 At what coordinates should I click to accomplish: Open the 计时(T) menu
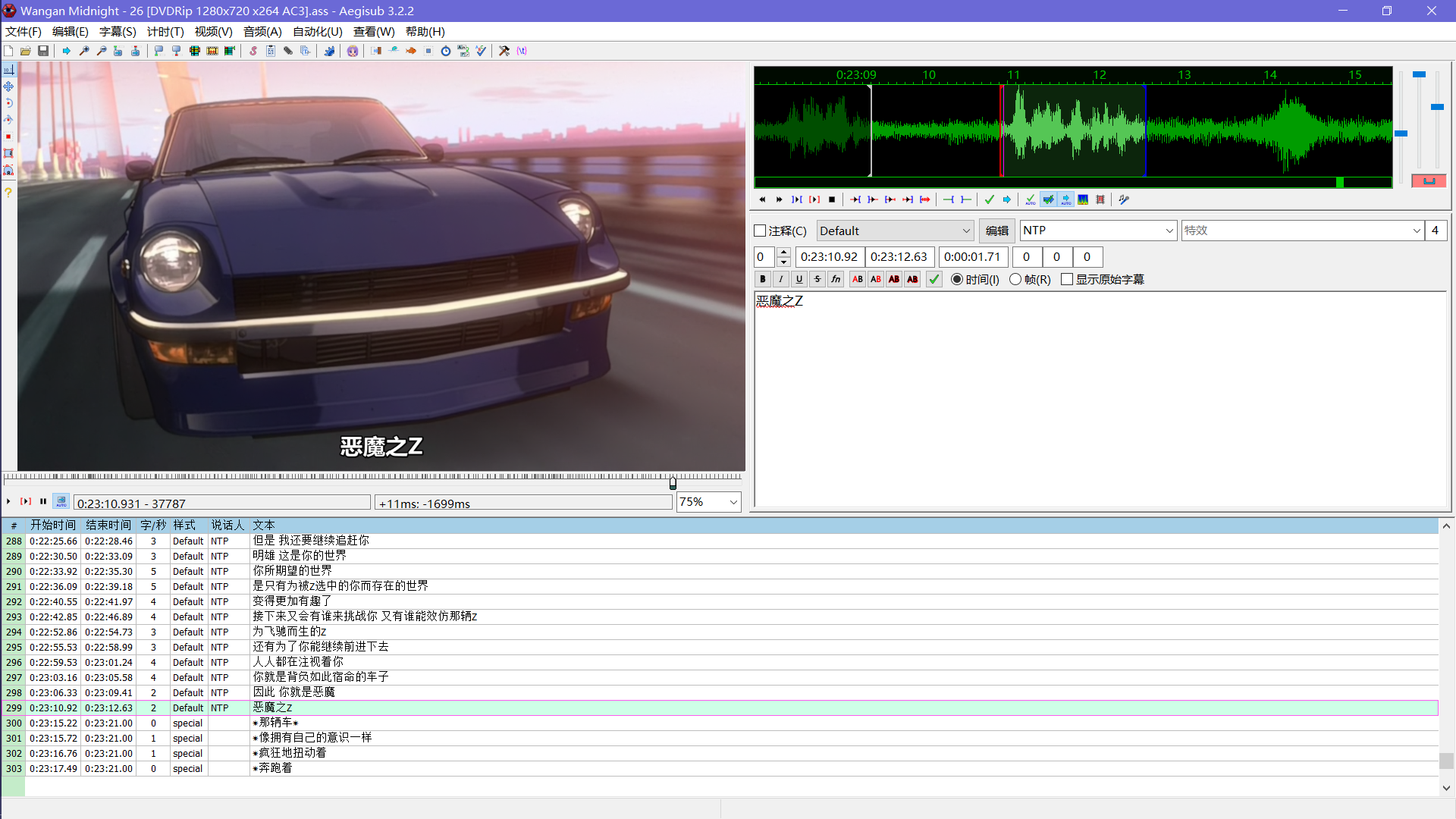pyautogui.click(x=165, y=31)
